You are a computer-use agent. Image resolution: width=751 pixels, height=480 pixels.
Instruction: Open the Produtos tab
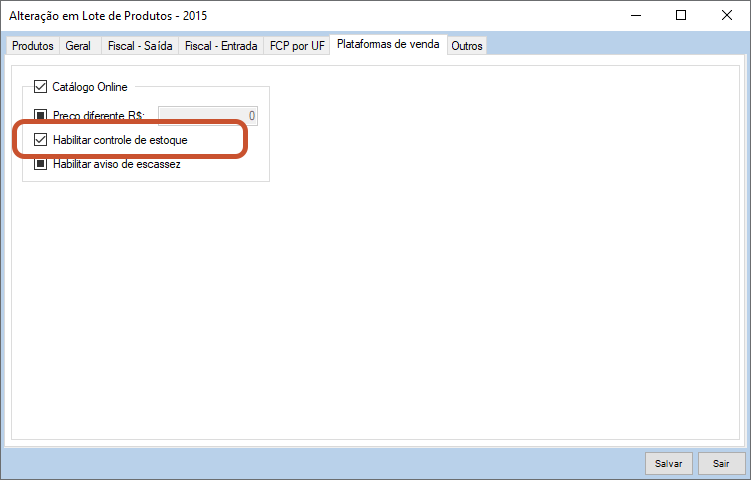(x=33, y=46)
